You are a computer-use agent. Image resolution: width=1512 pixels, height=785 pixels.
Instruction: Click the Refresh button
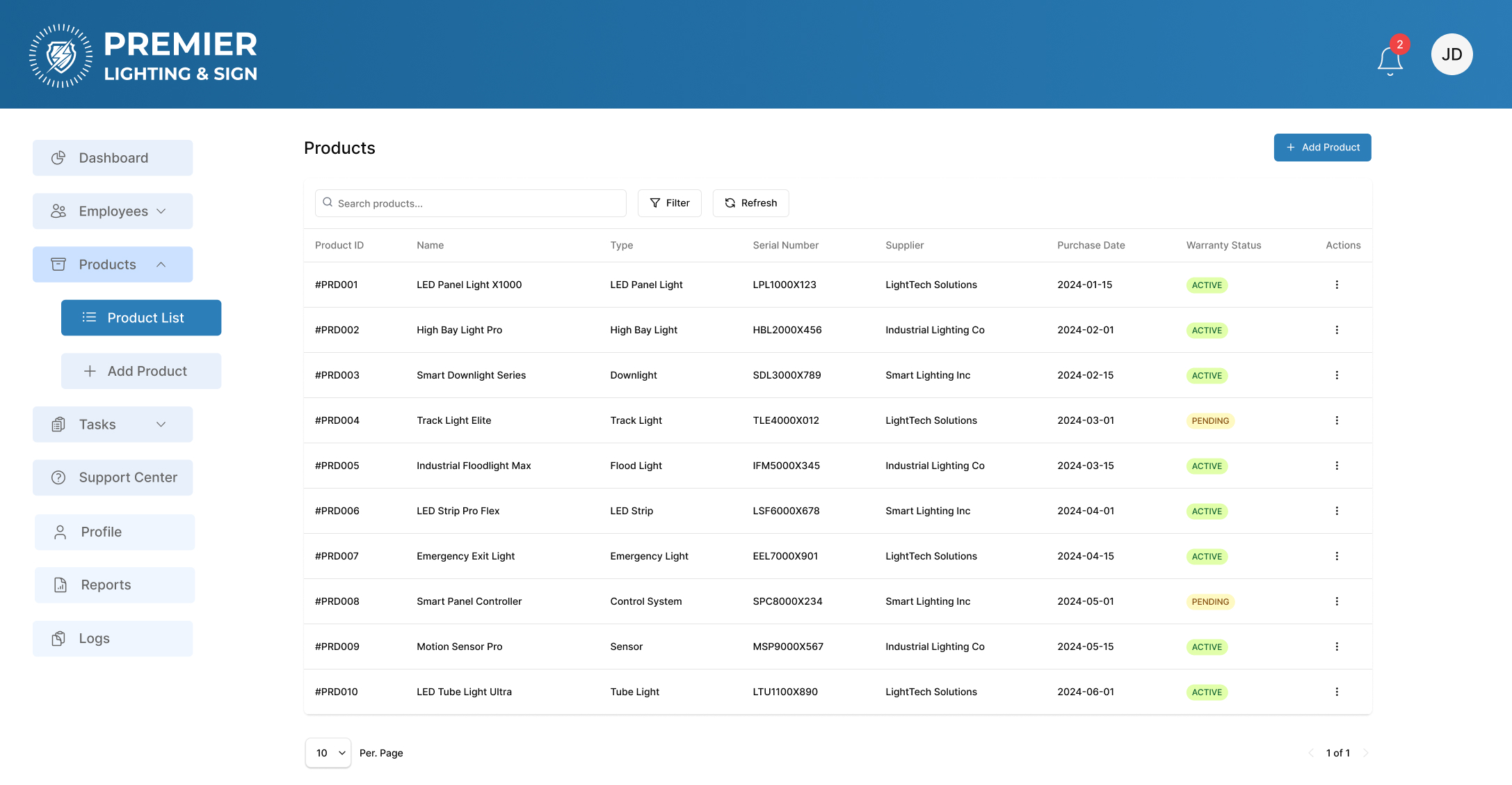750,203
